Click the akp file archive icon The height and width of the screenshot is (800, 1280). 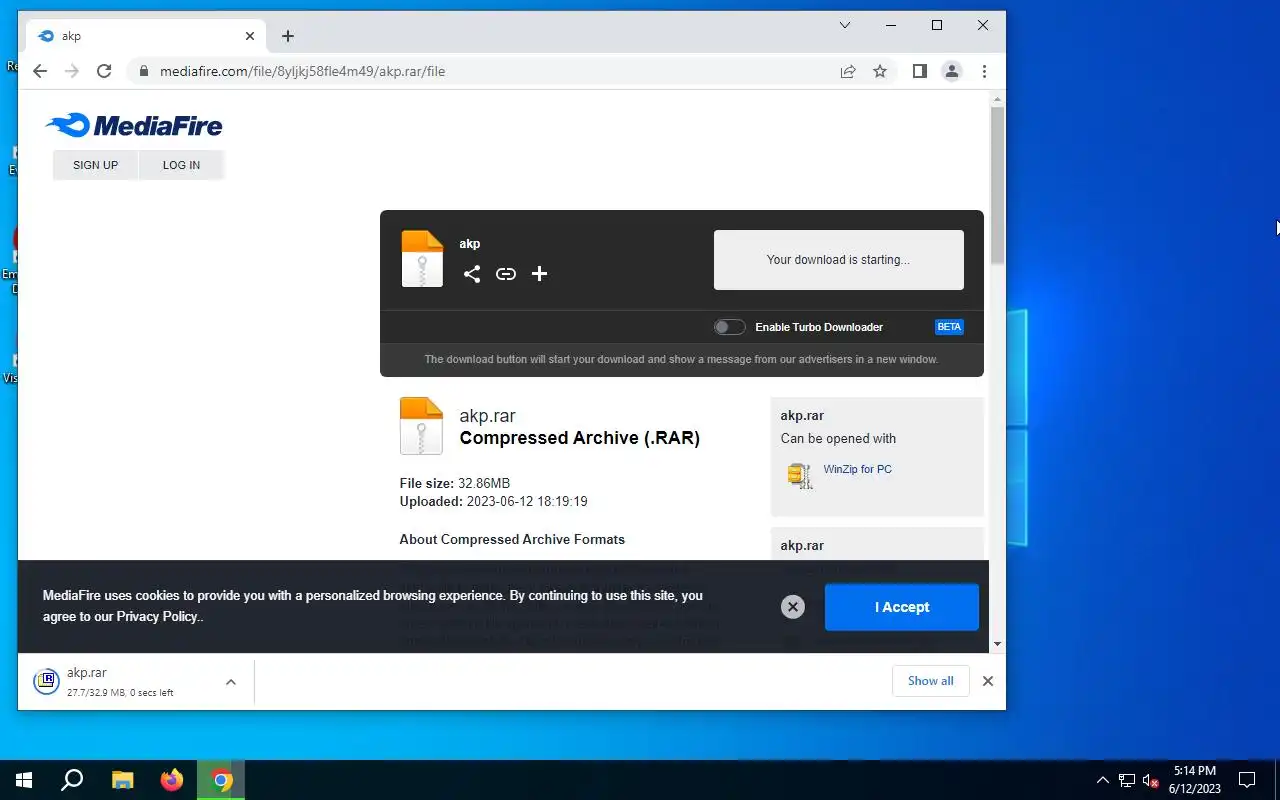(422, 259)
